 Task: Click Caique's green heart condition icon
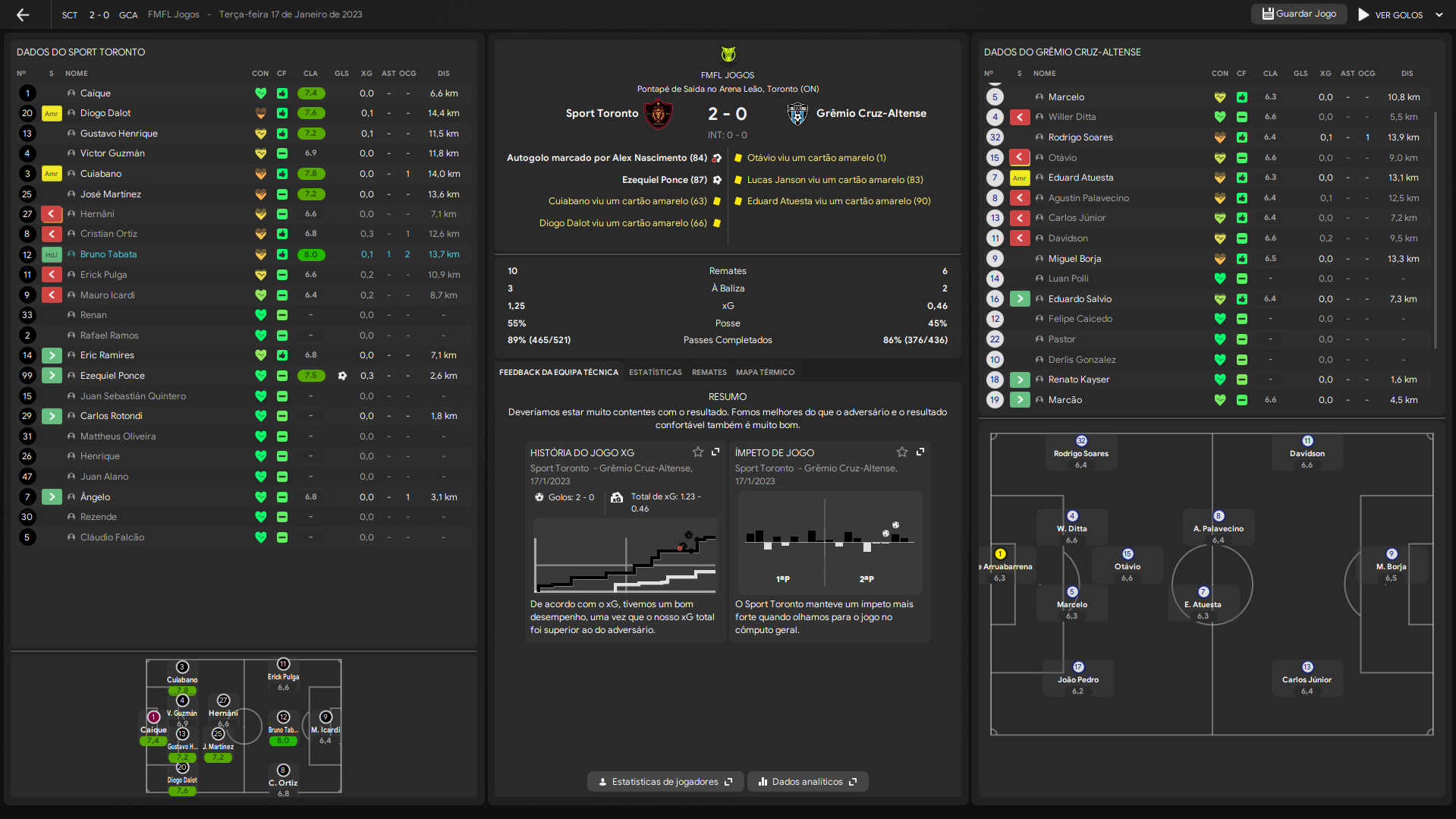pyautogui.click(x=260, y=93)
